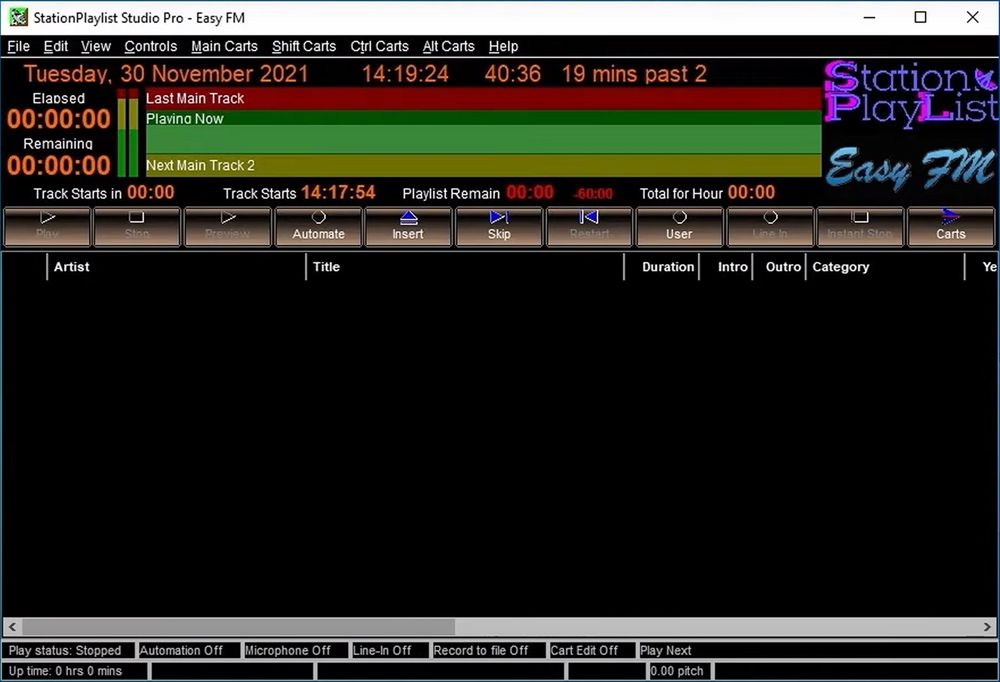1000x682 pixels.
Task: Click the Play transport button
Action: point(47,226)
